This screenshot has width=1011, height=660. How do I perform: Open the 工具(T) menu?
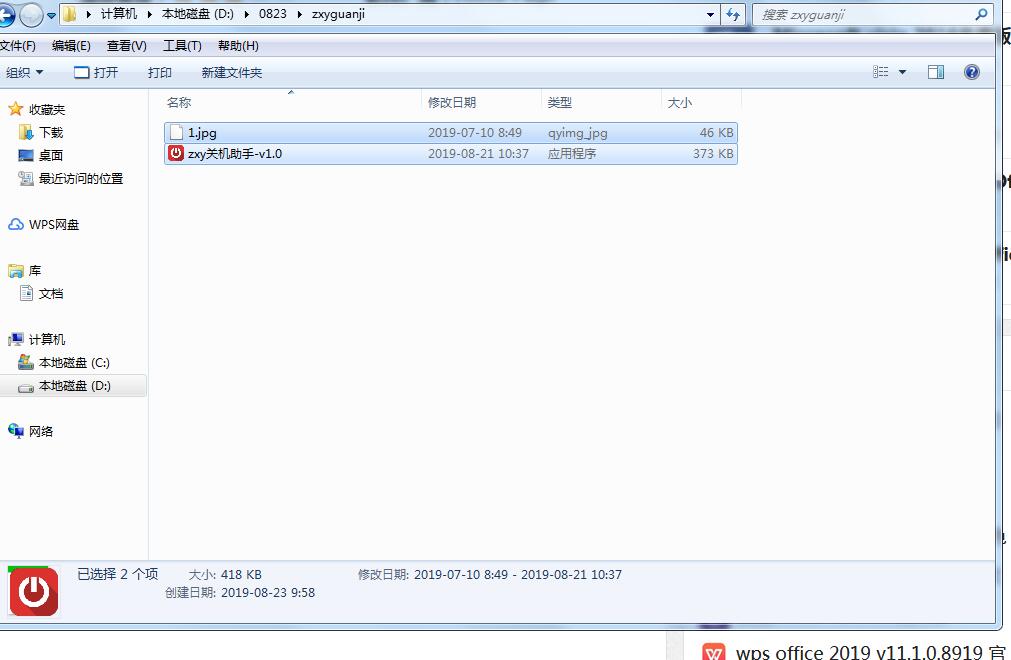[x=182, y=46]
